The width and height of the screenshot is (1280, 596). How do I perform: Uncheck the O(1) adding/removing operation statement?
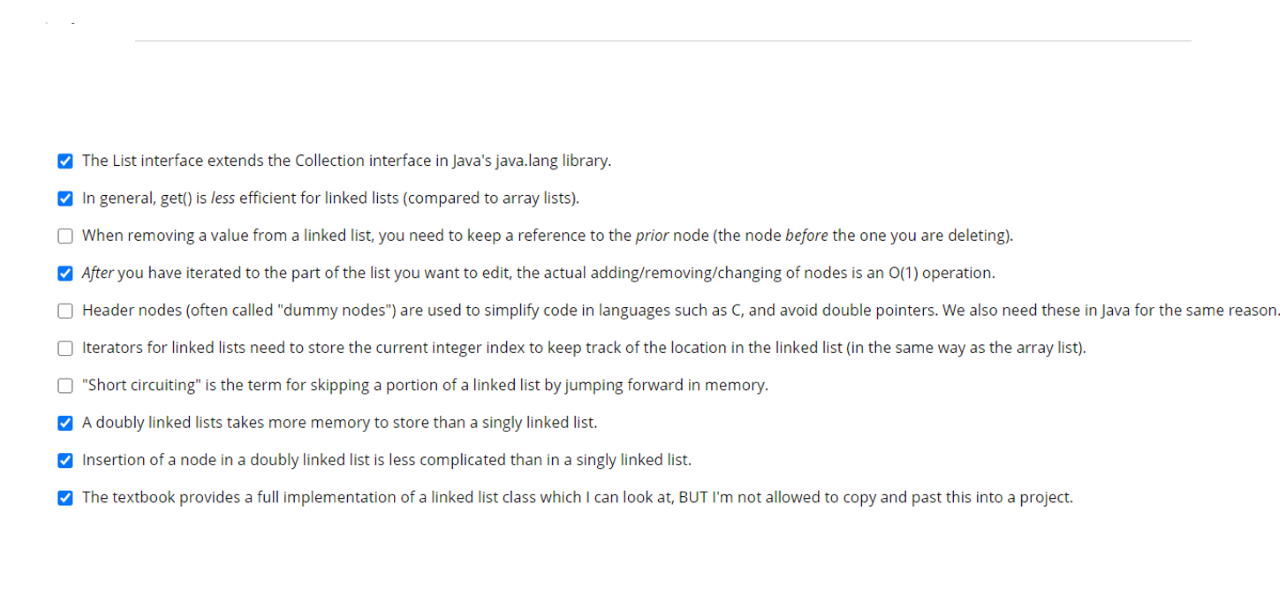tap(65, 272)
